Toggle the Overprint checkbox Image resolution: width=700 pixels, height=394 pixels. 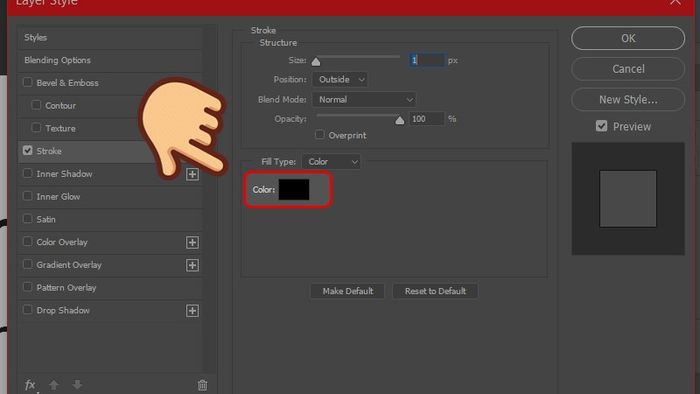pyautogui.click(x=320, y=134)
